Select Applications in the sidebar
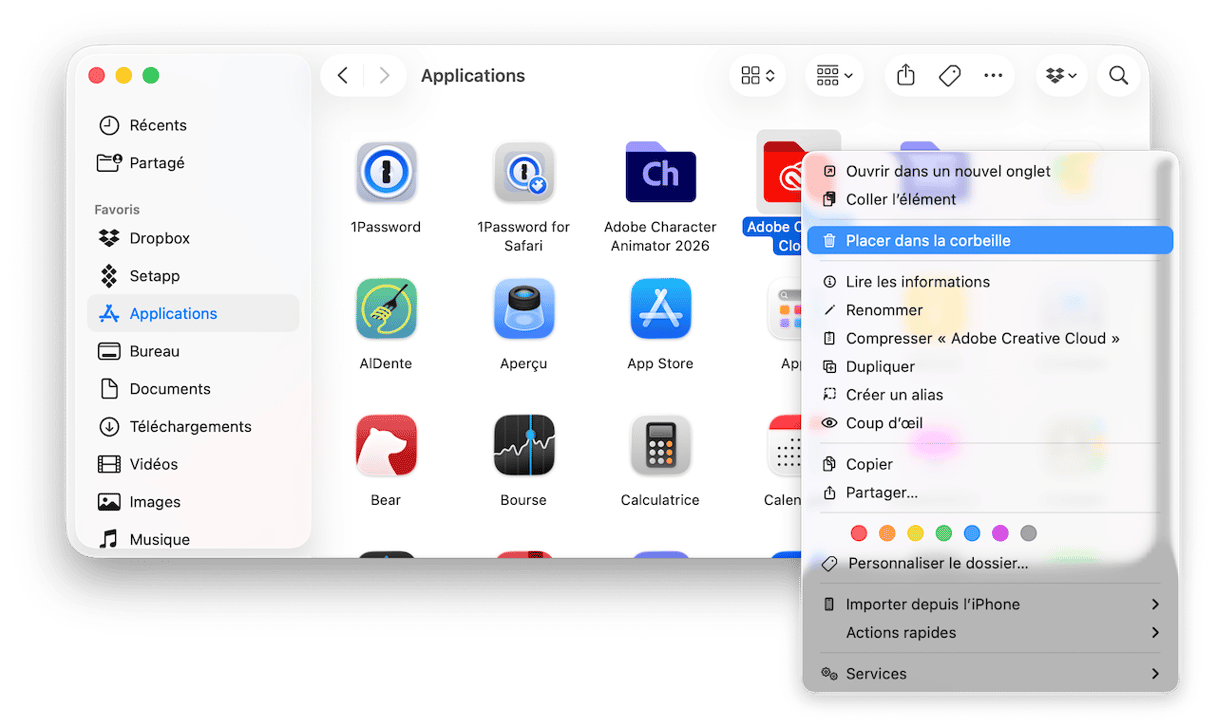 tap(193, 313)
